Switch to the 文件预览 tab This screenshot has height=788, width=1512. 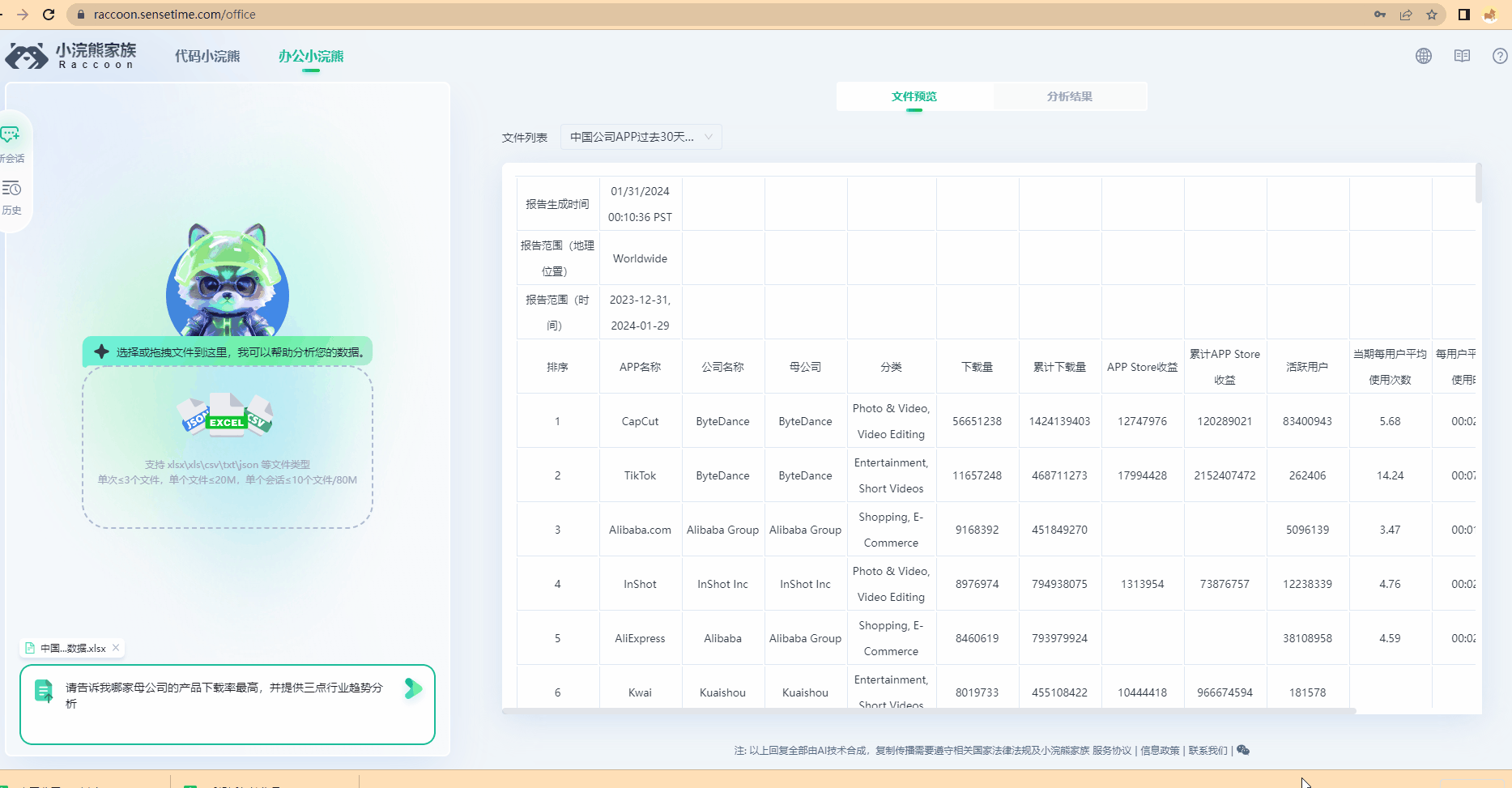914,96
